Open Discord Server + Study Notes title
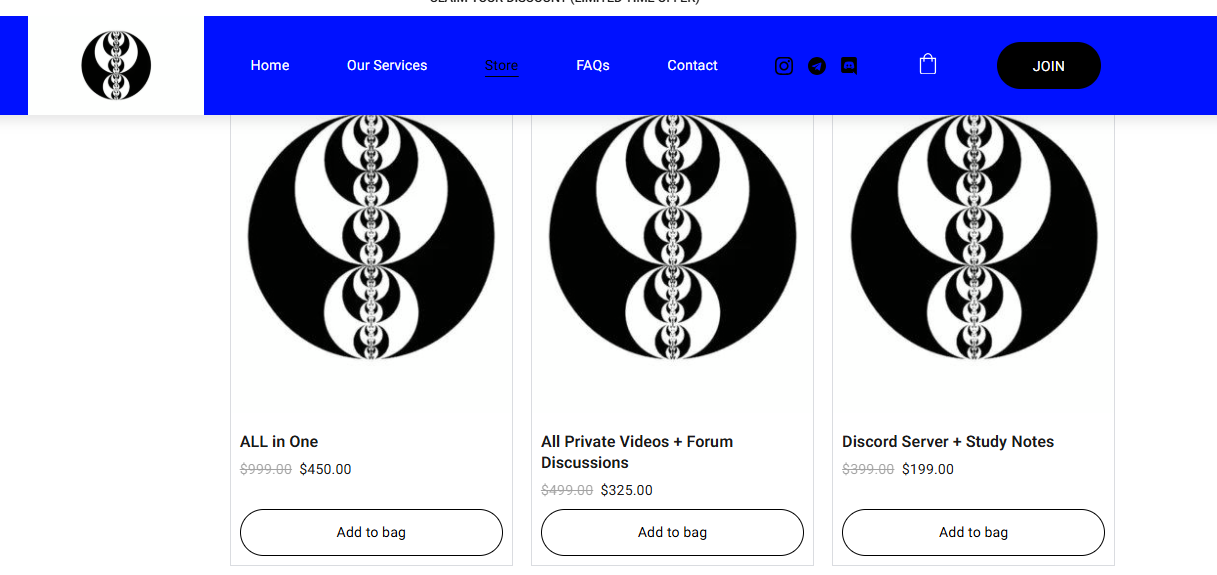 [948, 442]
